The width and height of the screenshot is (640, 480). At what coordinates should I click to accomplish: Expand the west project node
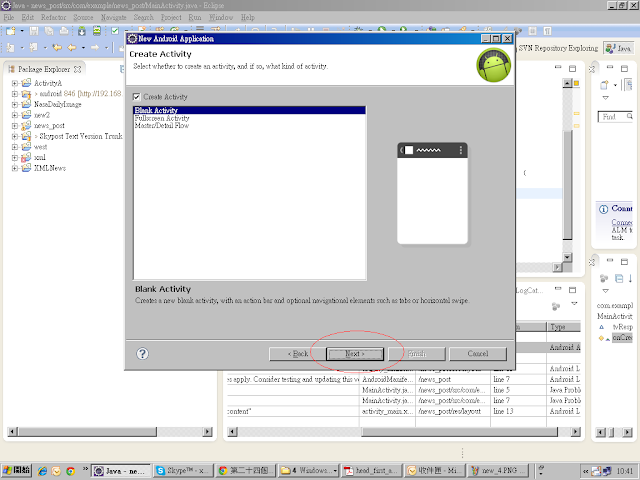(x=15, y=147)
